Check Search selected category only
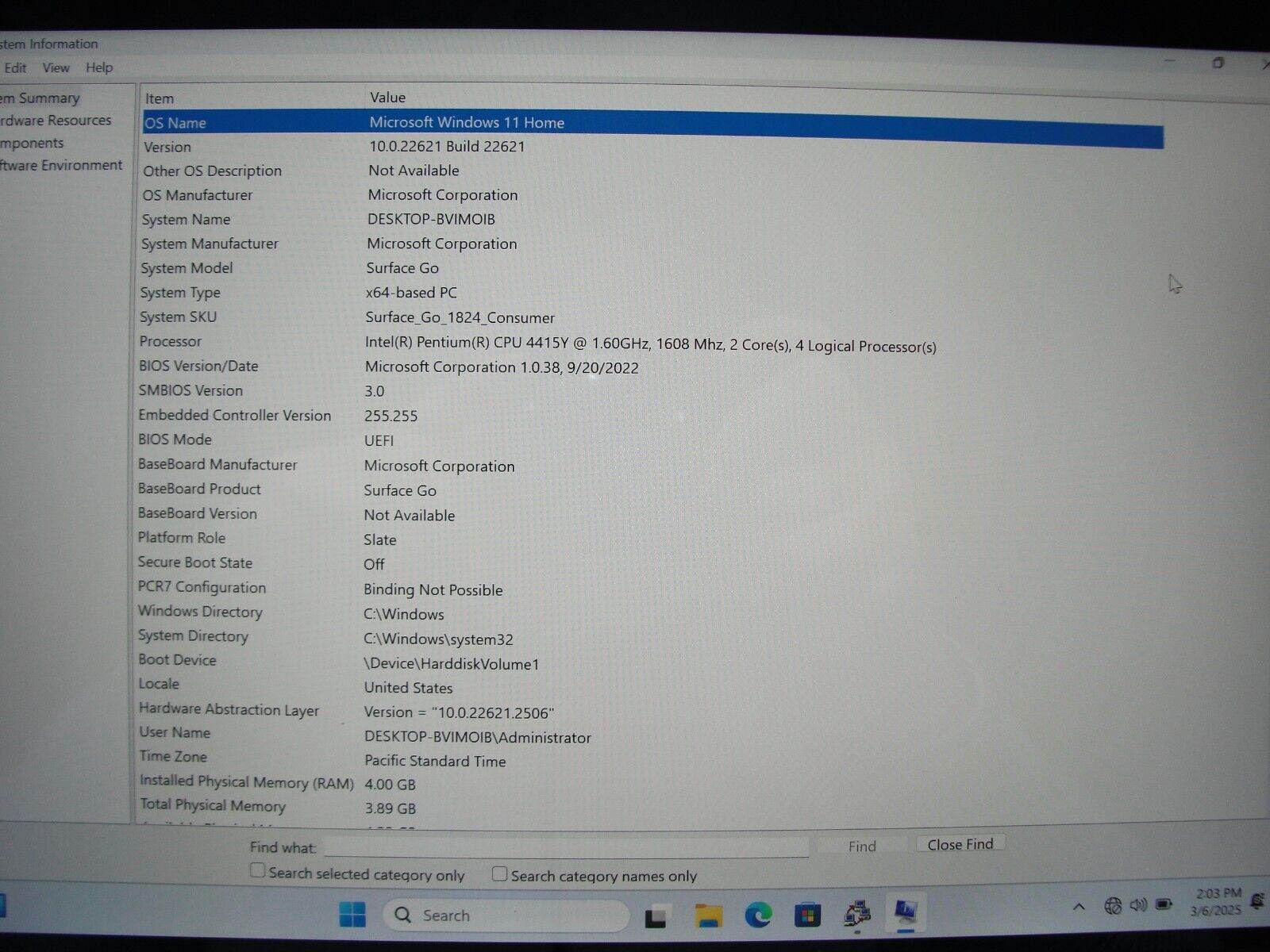 (256, 870)
